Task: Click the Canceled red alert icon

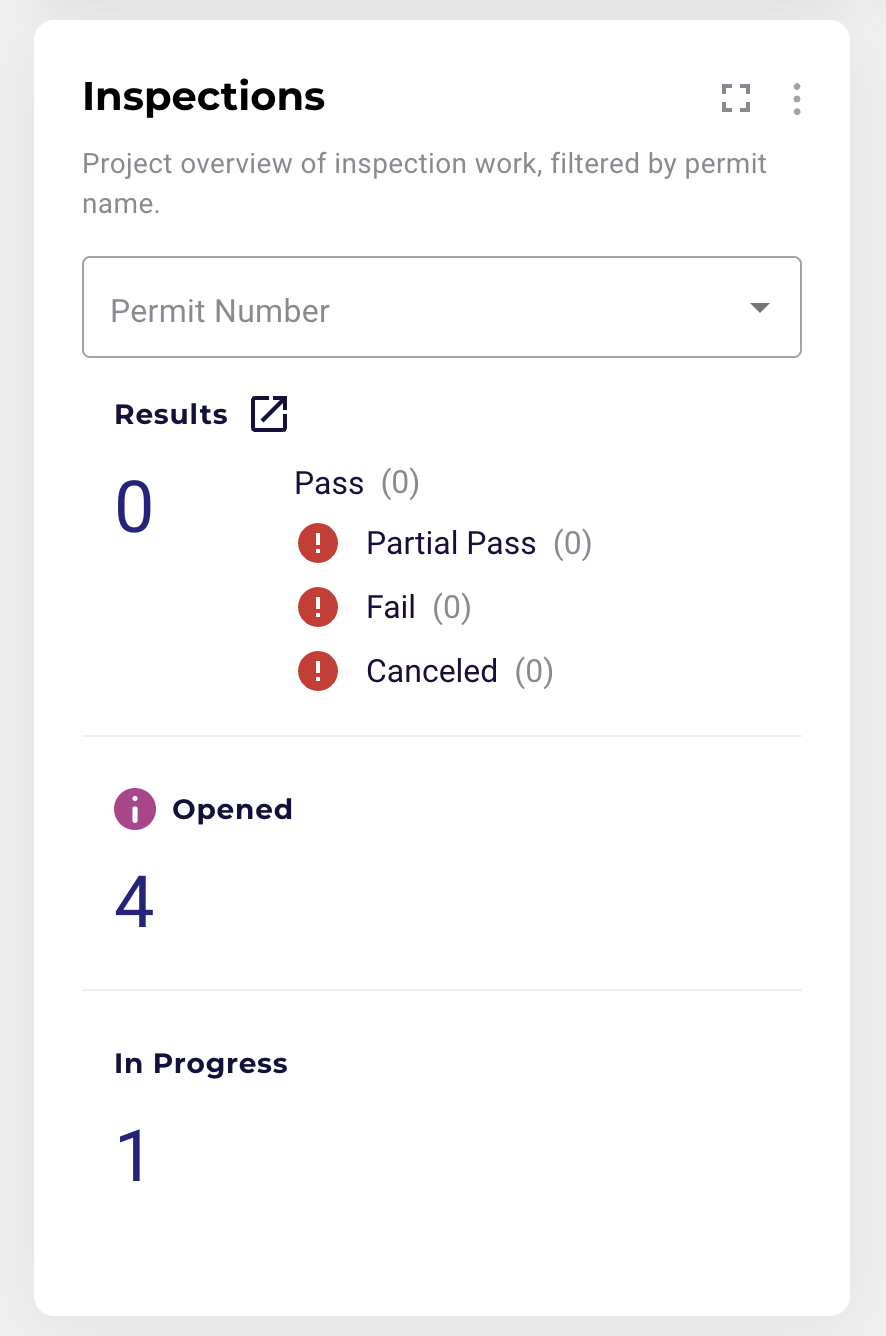Action: pos(318,671)
